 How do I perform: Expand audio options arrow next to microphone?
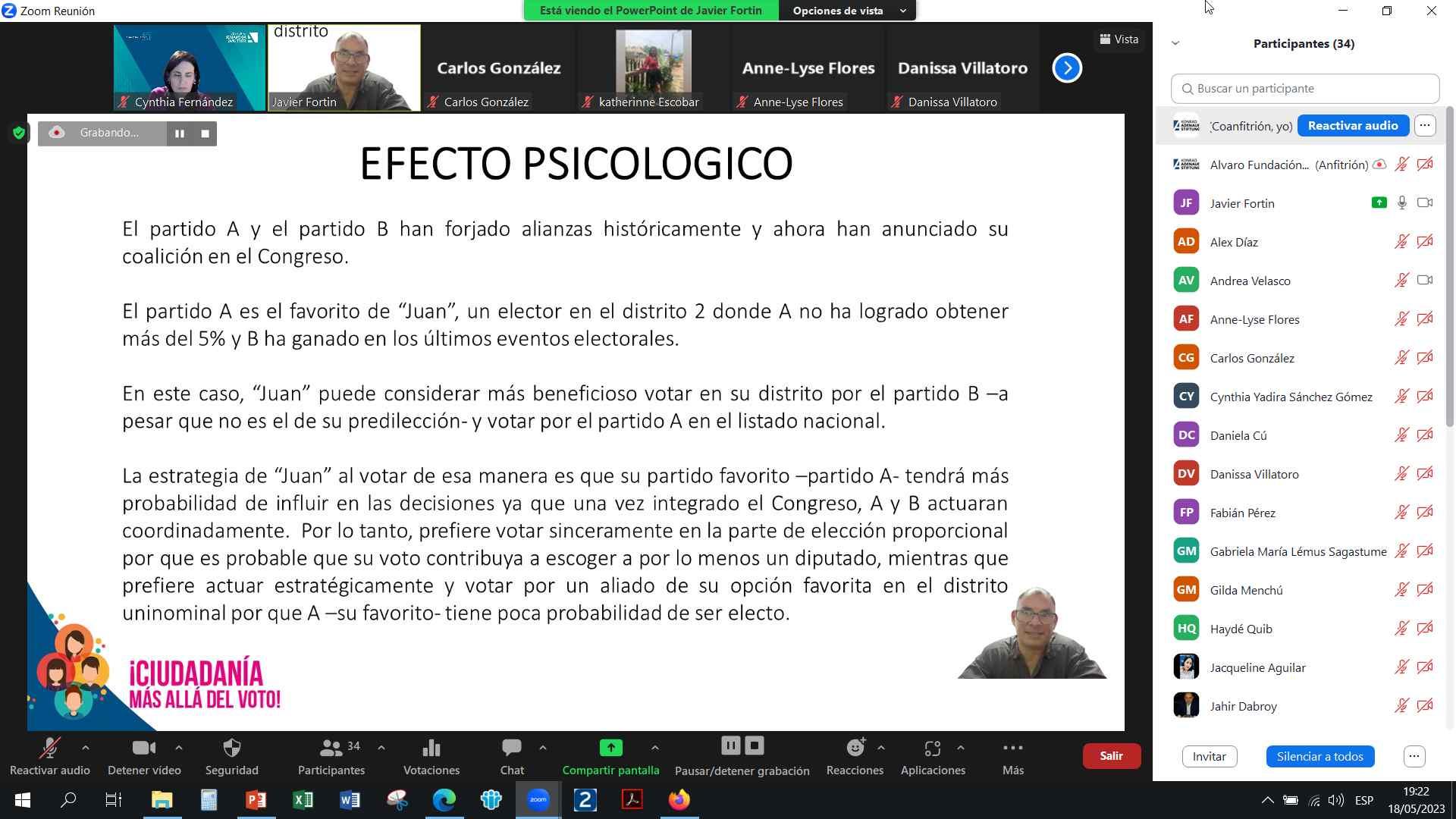pyautogui.click(x=86, y=748)
